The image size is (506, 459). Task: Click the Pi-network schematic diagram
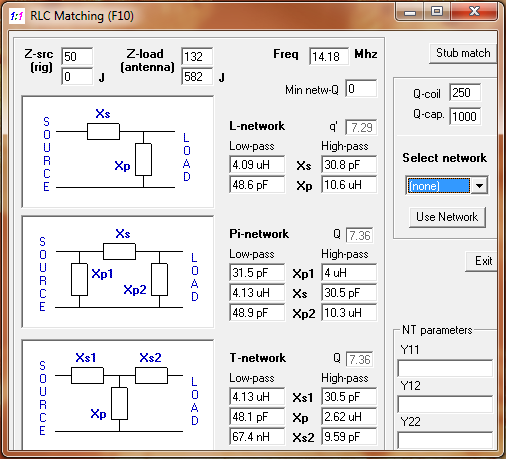point(118,272)
